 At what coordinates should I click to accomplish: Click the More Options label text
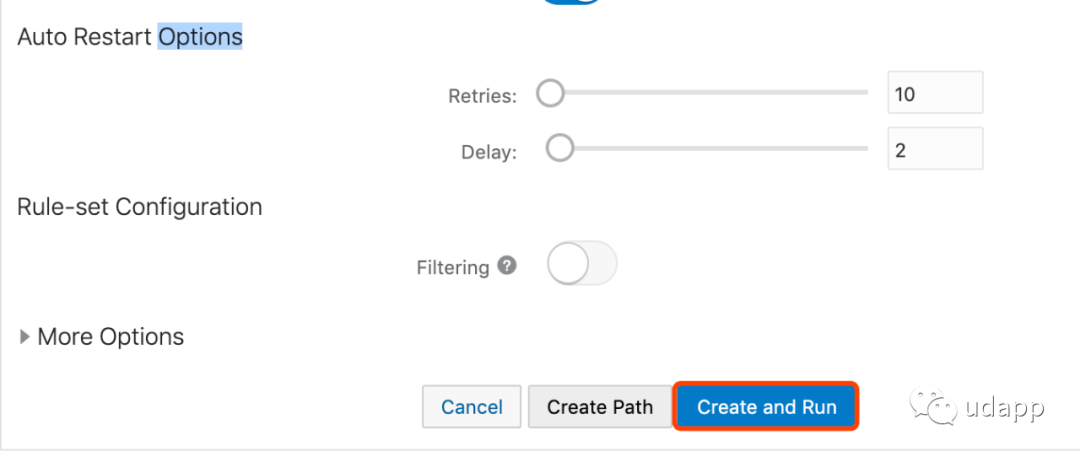tap(111, 336)
